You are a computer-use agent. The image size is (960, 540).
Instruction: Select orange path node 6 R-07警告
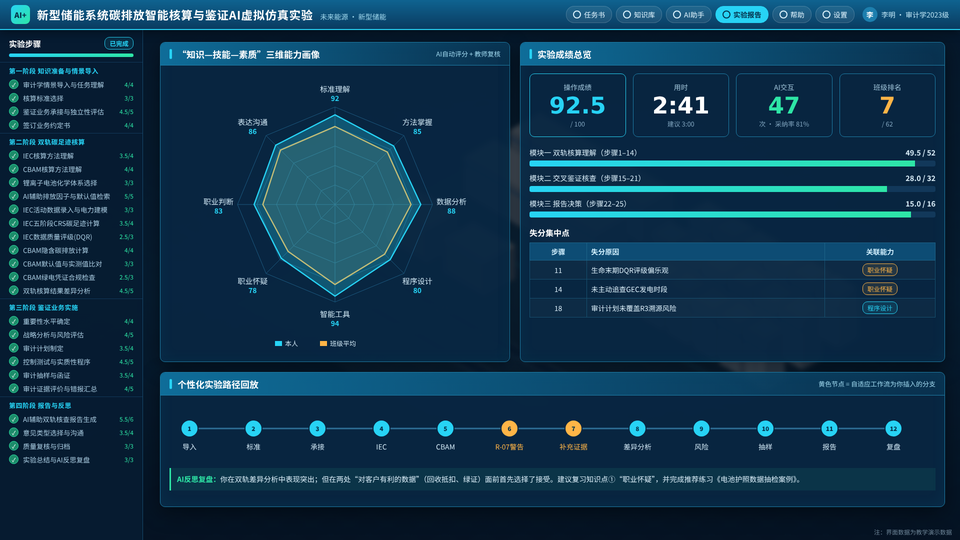509,429
